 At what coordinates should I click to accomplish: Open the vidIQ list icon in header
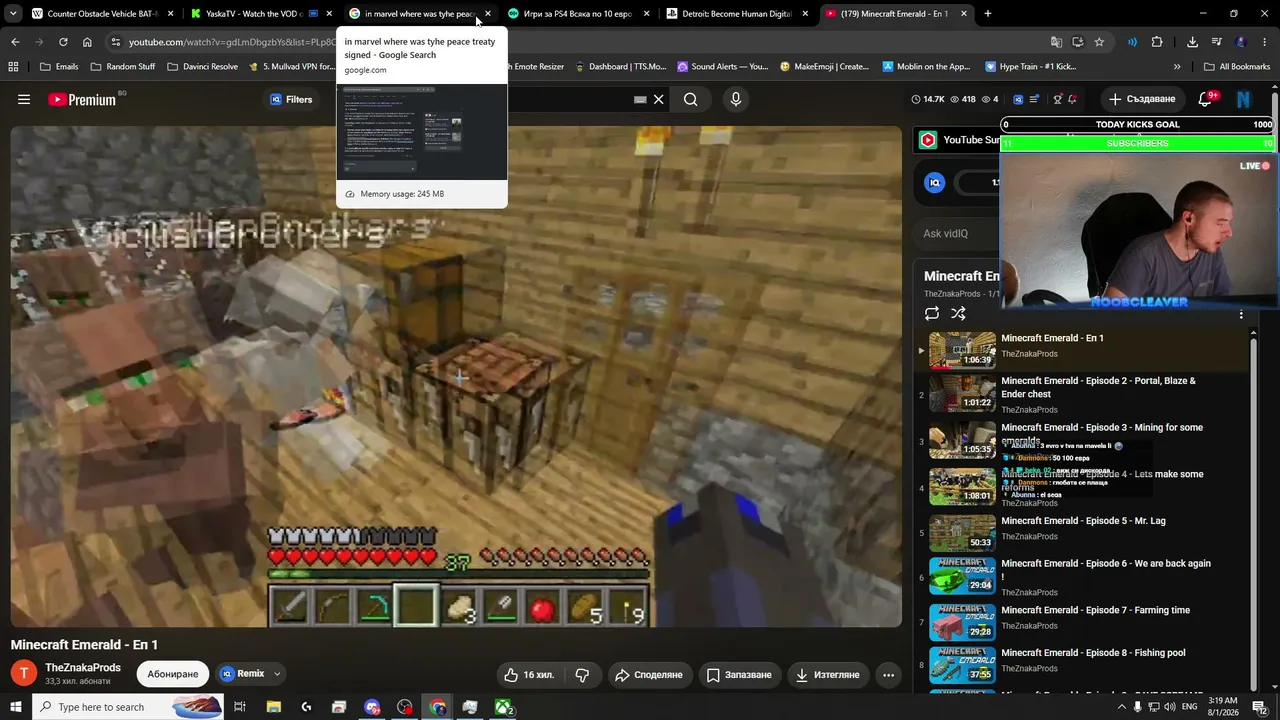click(1034, 99)
